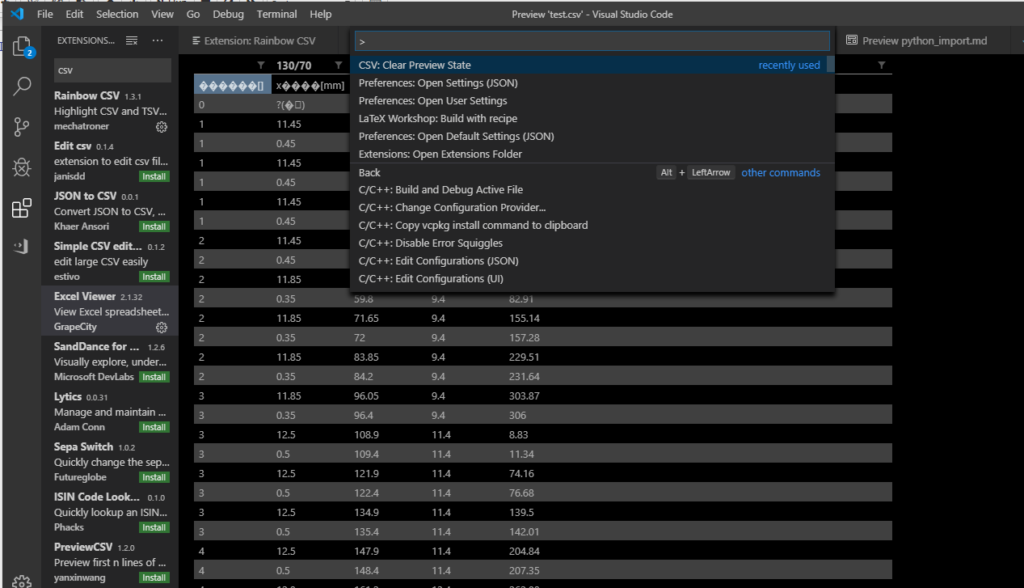Click table cell with value 303.87
This screenshot has height=588, width=1024.
point(524,396)
